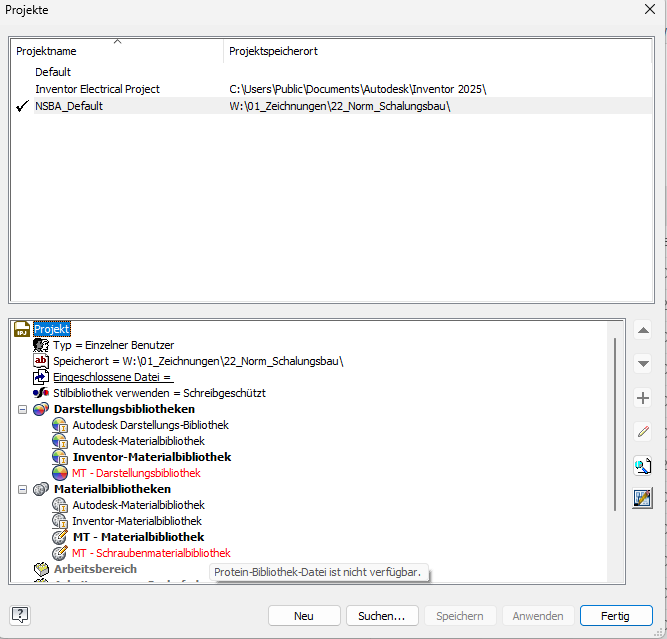Click the Speicherort 'ab' icon
Image resolution: width=667 pixels, height=639 pixels.
point(41,361)
